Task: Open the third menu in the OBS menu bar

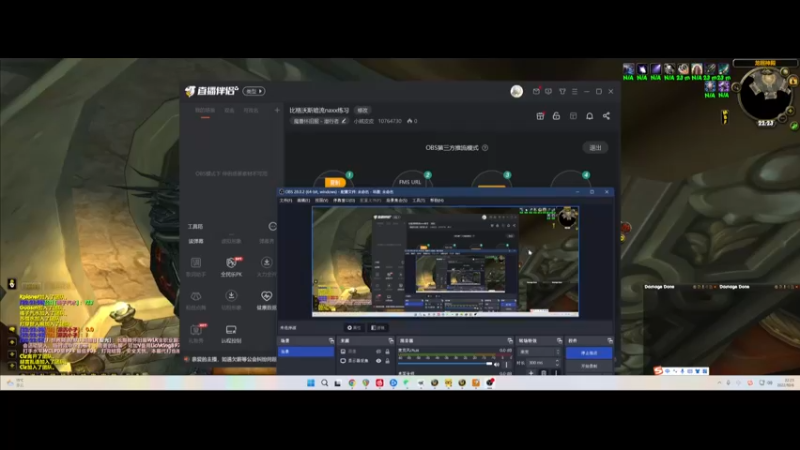Action: (x=321, y=201)
